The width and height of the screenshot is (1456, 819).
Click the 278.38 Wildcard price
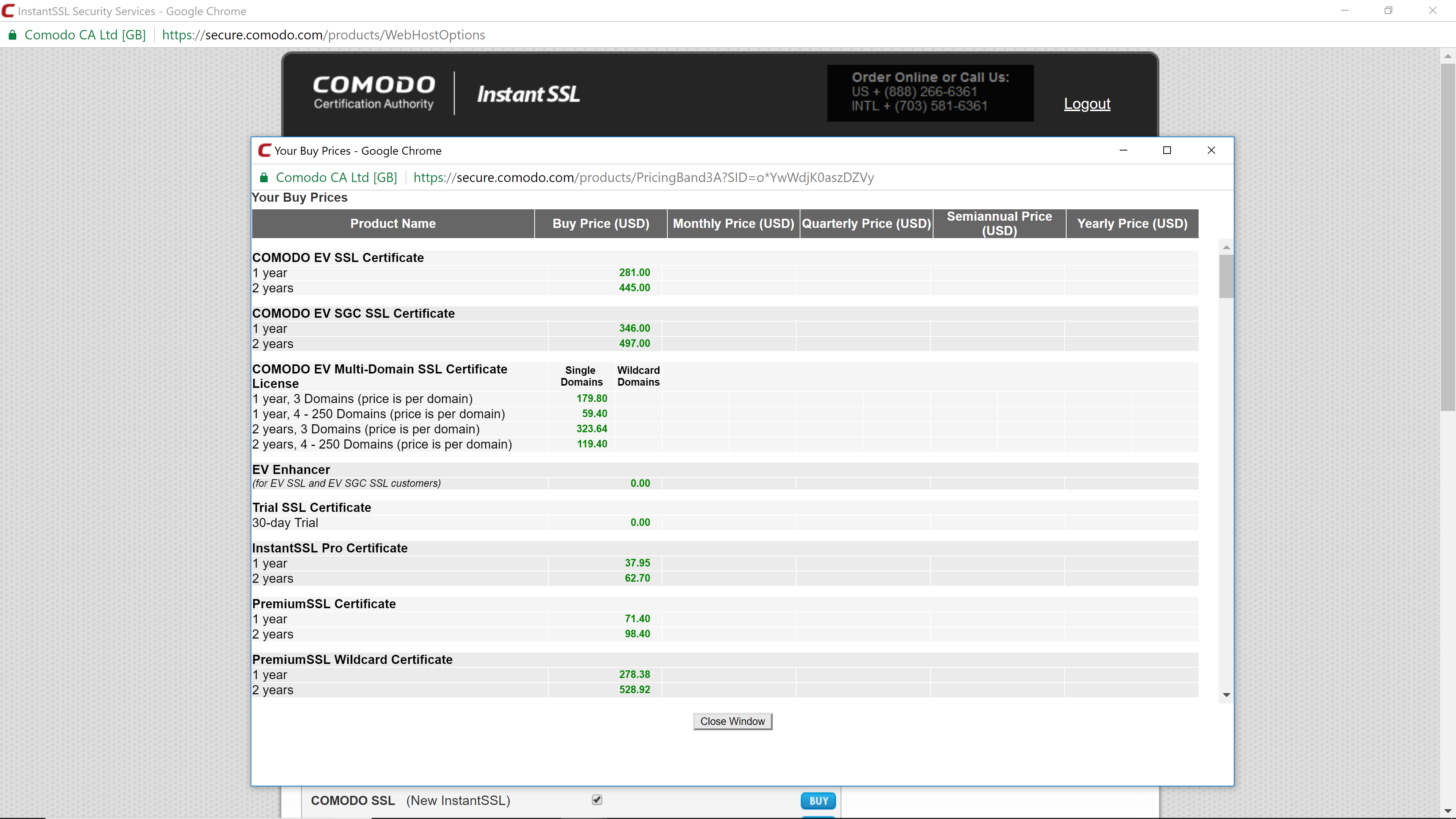(x=634, y=675)
